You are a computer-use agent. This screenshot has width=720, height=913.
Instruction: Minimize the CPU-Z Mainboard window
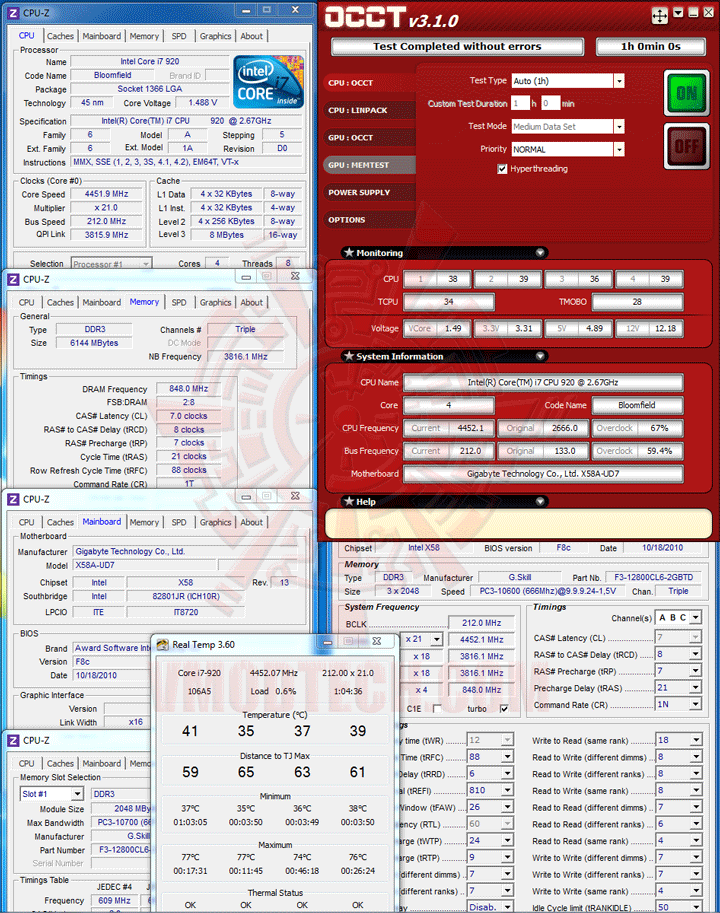(x=246, y=497)
